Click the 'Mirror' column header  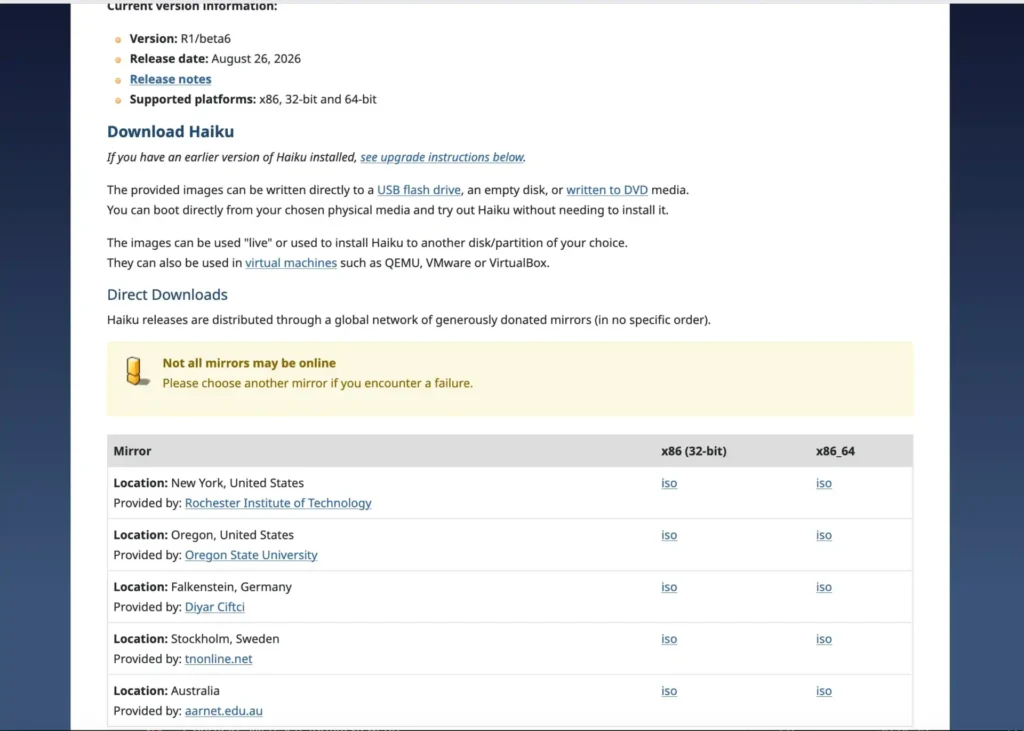(133, 451)
